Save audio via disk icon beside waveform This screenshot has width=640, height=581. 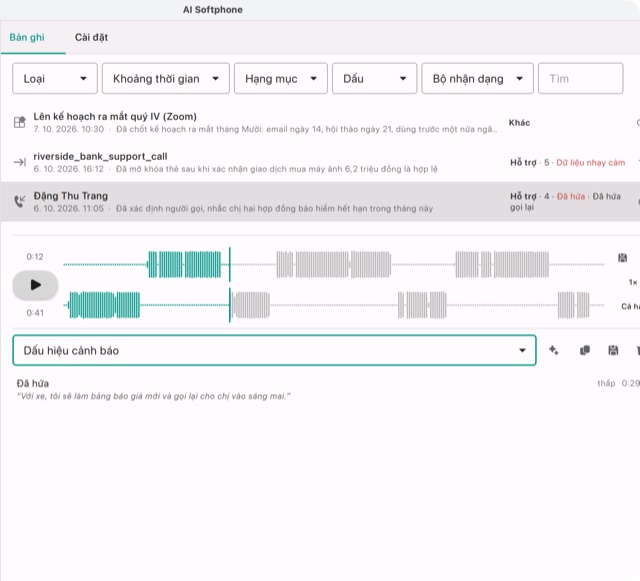pos(622,258)
